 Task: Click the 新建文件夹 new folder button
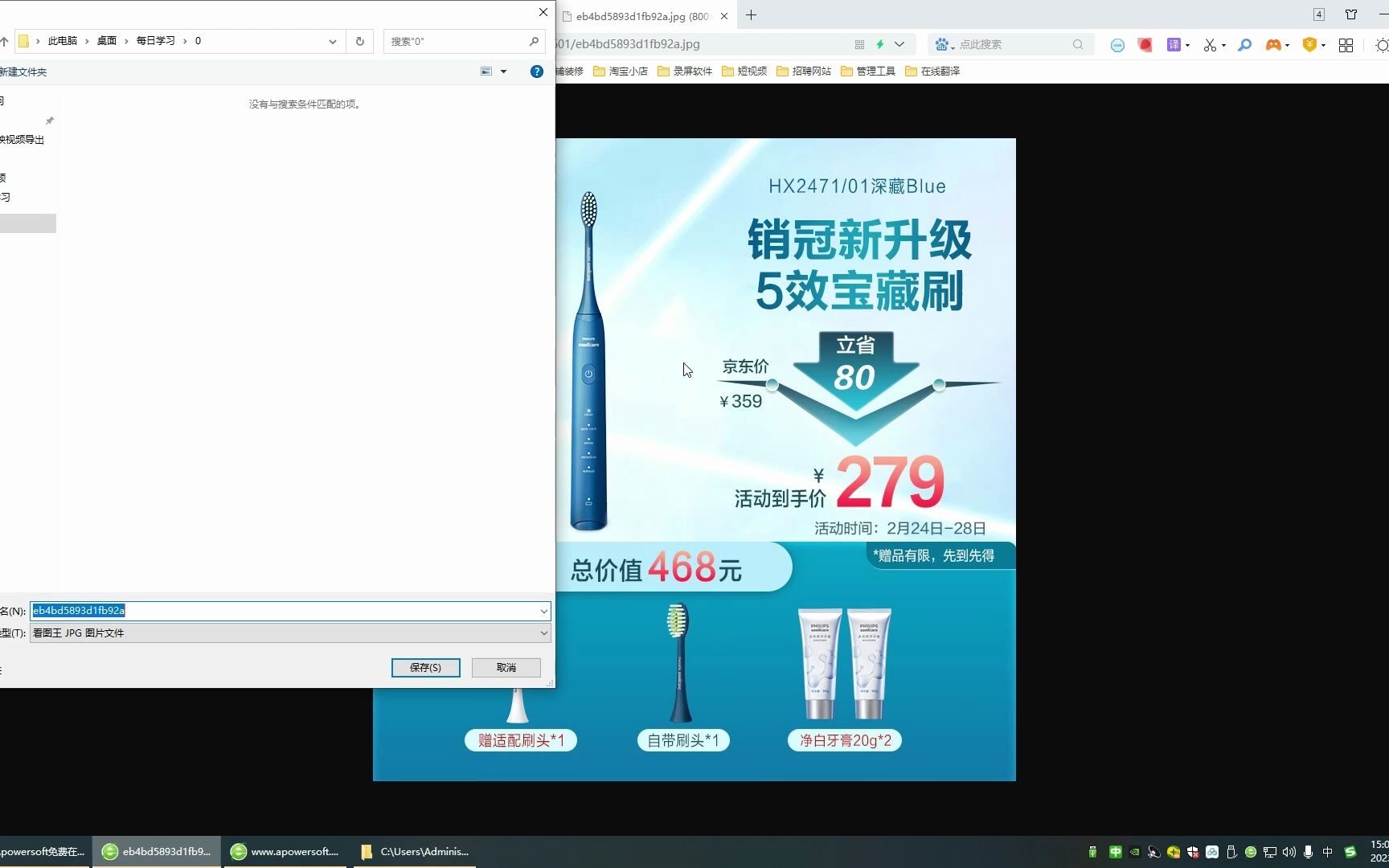pyautogui.click(x=23, y=72)
